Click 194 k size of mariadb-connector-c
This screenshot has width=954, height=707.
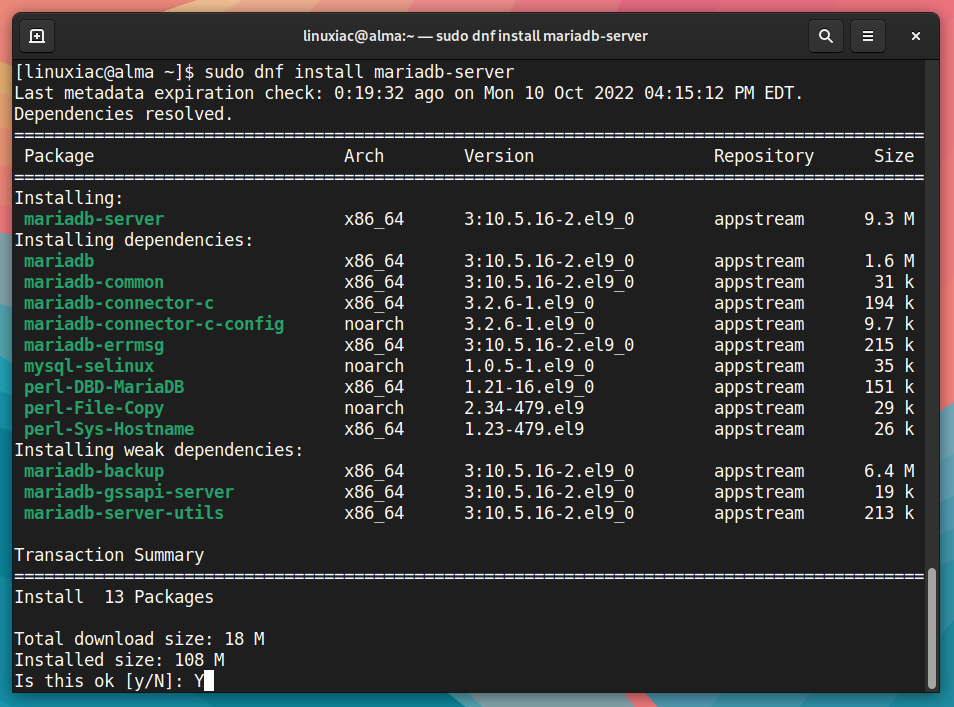pyautogui.click(x=889, y=303)
